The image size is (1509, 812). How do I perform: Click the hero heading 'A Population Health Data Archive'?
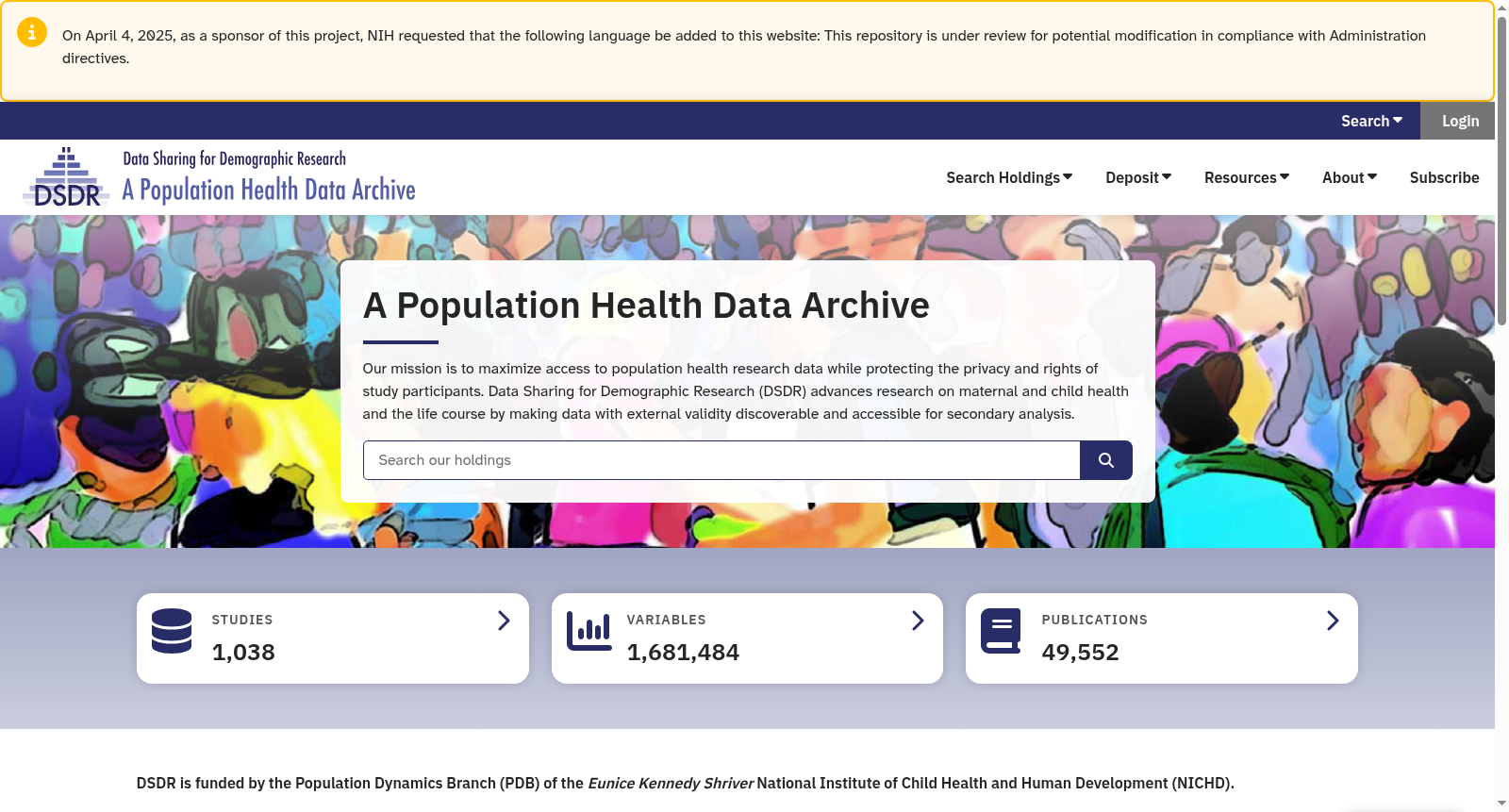point(646,306)
